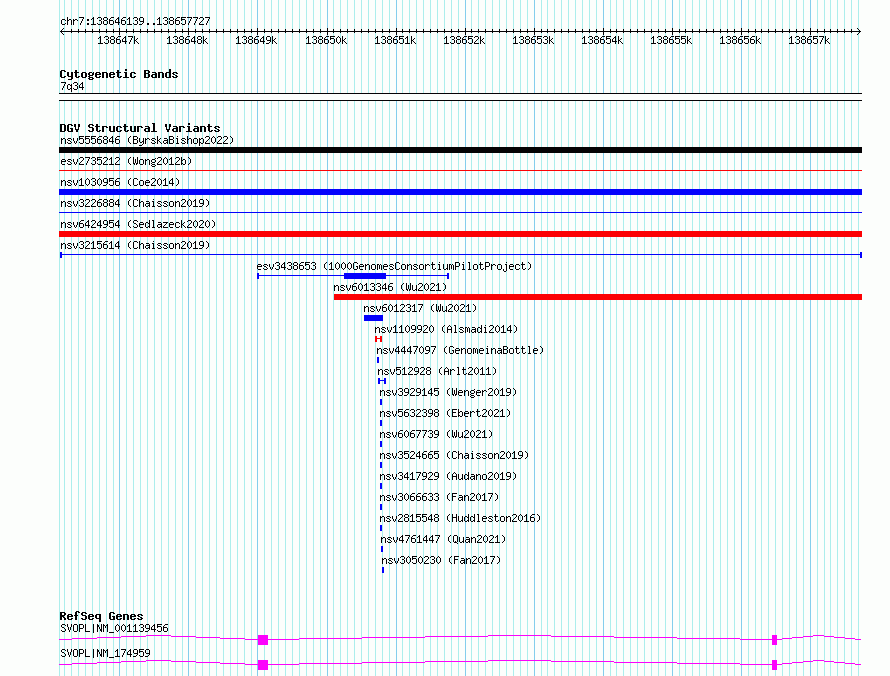Open nsv2815548 (Huddleston2016) variant label
The height and width of the screenshot is (676, 890).
click(x=460, y=518)
